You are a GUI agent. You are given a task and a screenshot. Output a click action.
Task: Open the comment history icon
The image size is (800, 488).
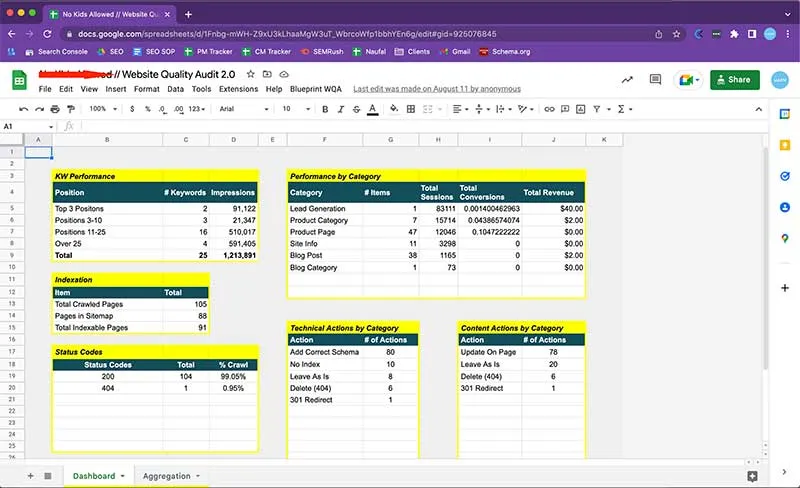pyautogui.click(x=655, y=79)
